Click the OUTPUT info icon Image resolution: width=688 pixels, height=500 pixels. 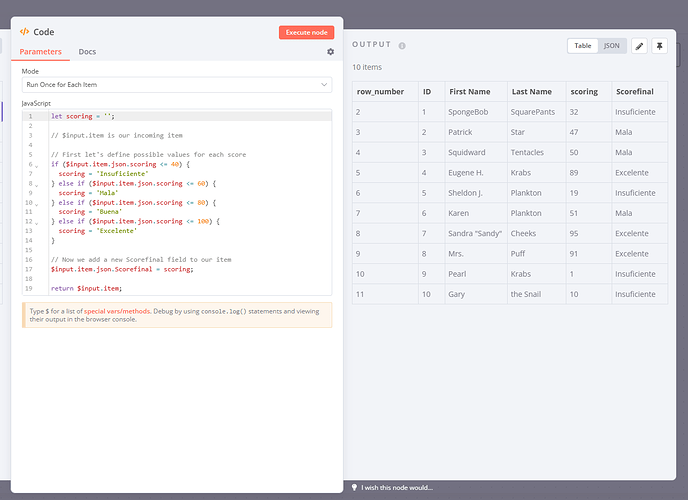(402, 46)
